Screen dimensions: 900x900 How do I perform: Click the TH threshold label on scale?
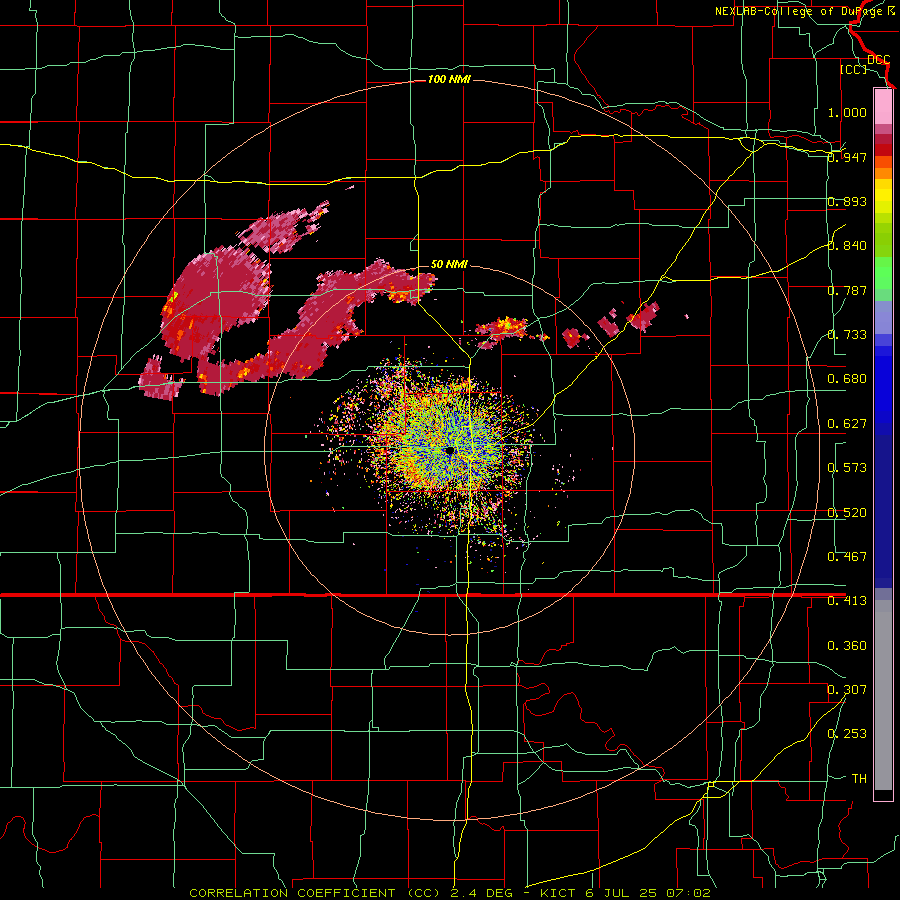click(859, 779)
